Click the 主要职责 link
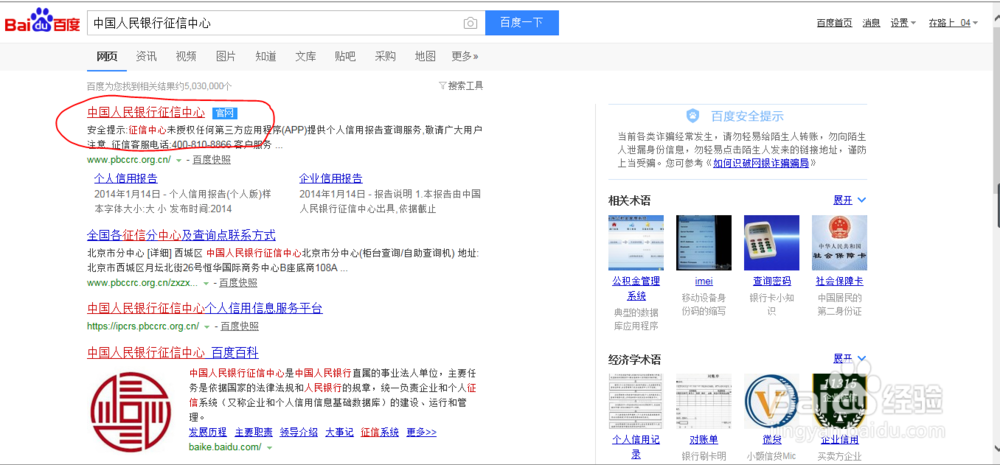Viewport: 1000px width, 465px height. pos(254,432)
